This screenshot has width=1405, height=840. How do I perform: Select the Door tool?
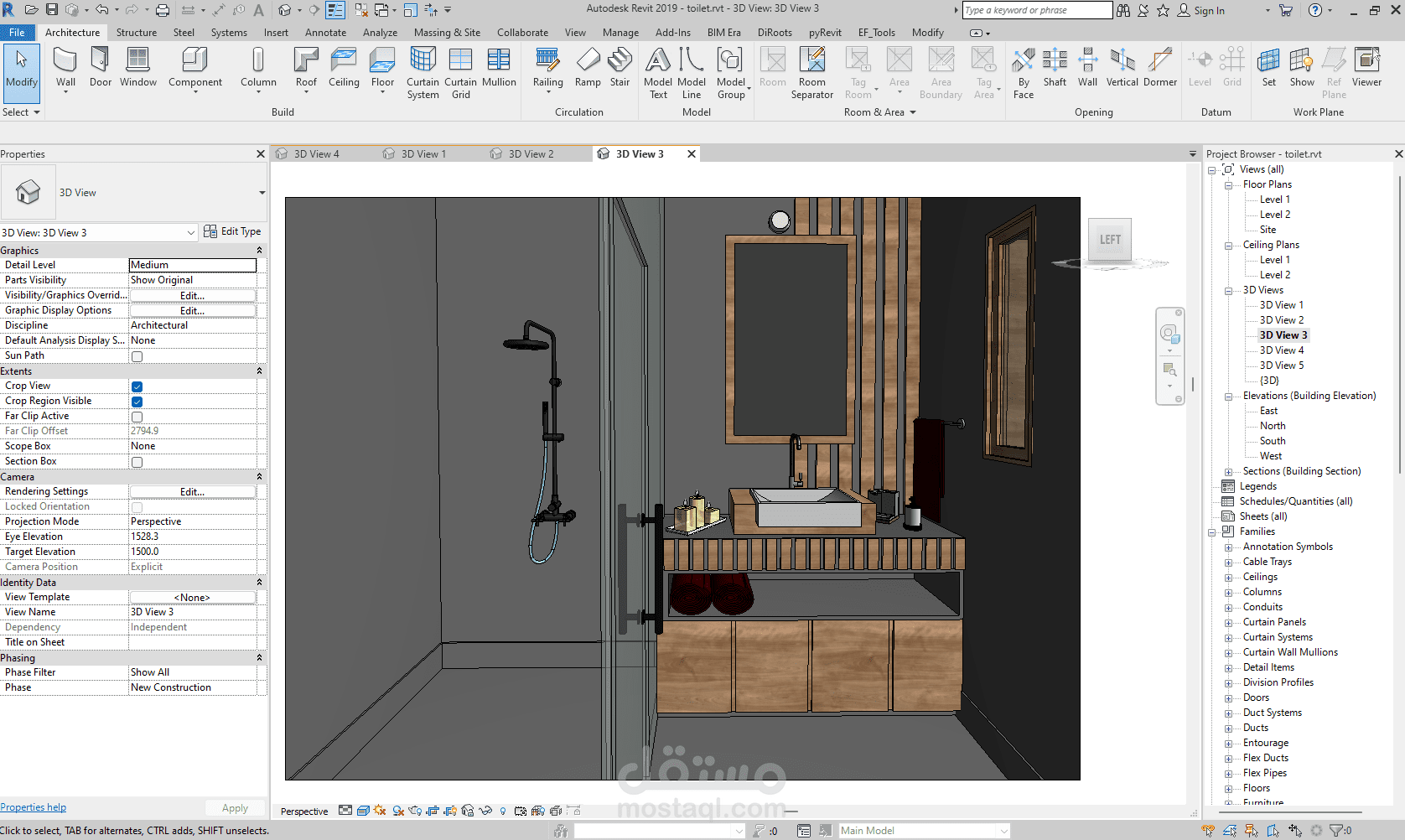(x=101, y=67)
